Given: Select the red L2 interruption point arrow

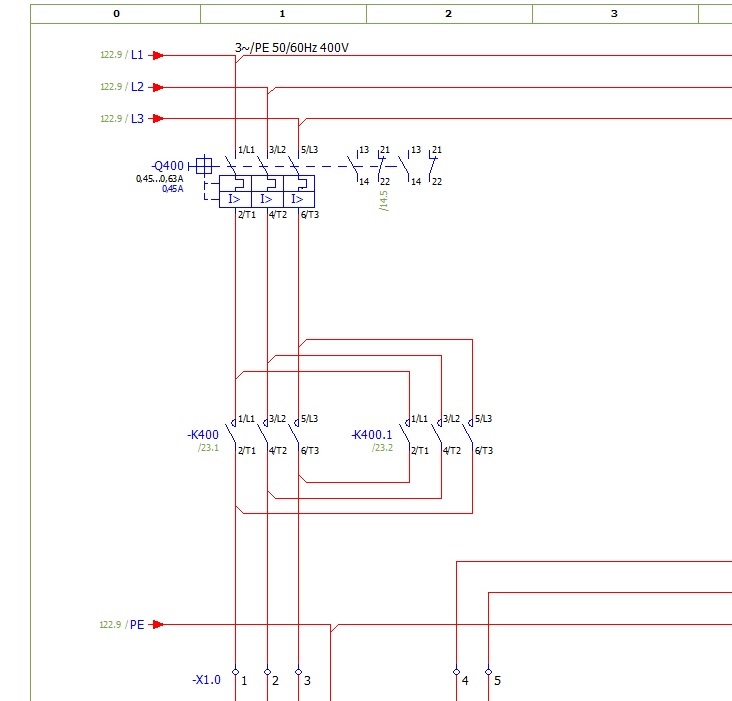Looking at the screenshot, I should tap(158, 87).
